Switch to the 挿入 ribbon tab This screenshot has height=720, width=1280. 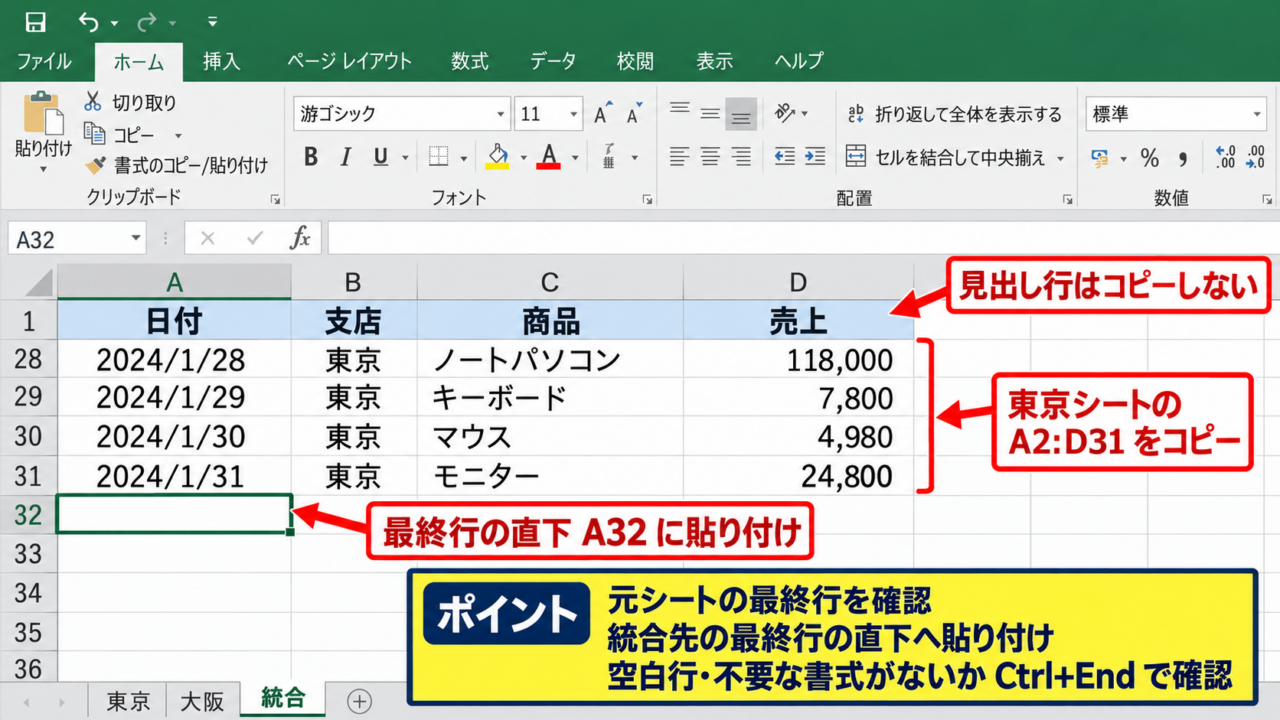pyautogui.click(x=221, y=61)
